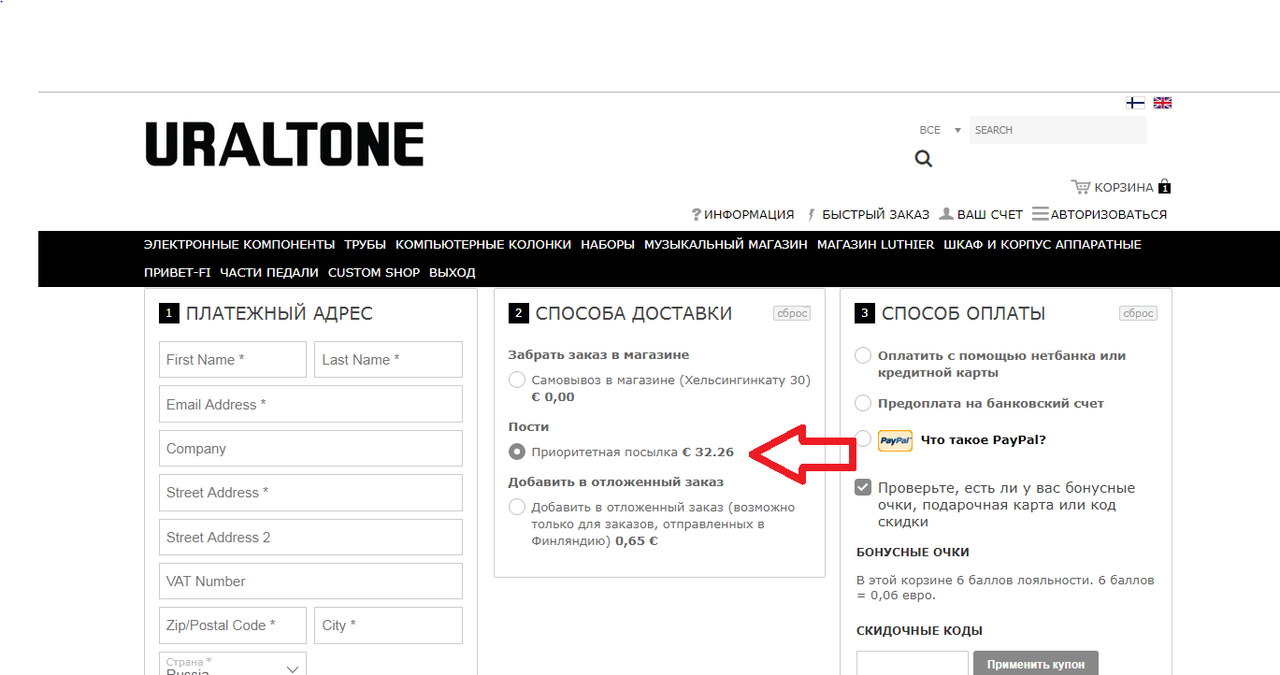Click the Street Address 2 field
1280x675 pixels.
point(311,537)
